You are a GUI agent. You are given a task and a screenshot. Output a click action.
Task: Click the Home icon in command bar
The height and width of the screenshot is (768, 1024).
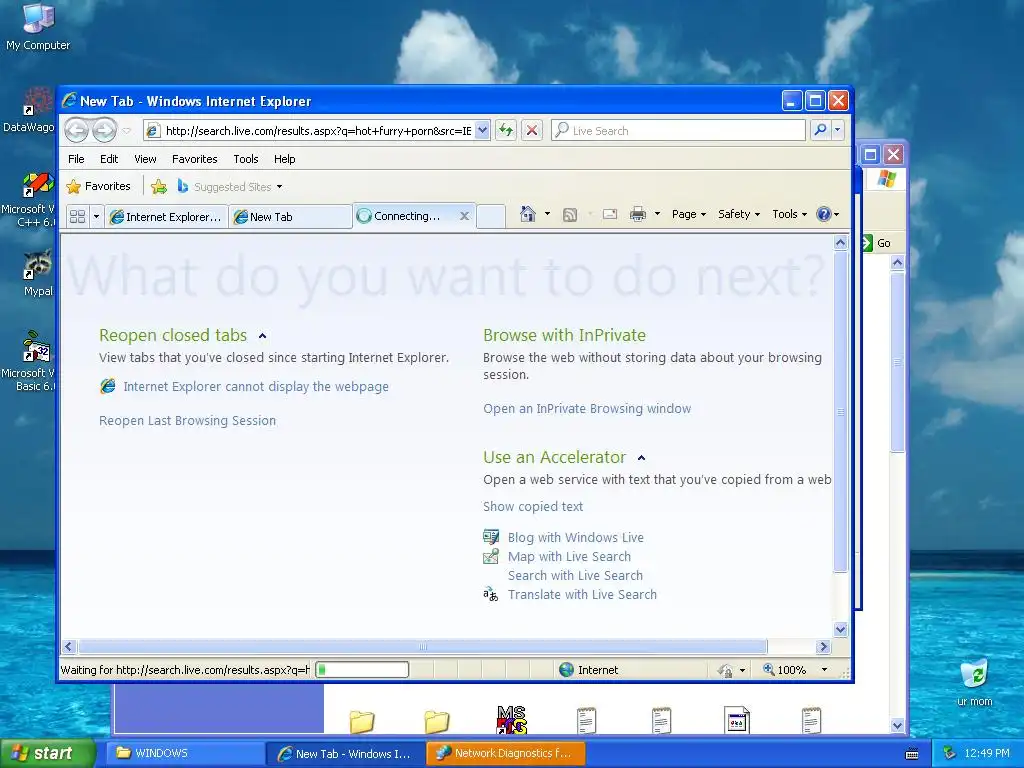click(x=528, y=214)
